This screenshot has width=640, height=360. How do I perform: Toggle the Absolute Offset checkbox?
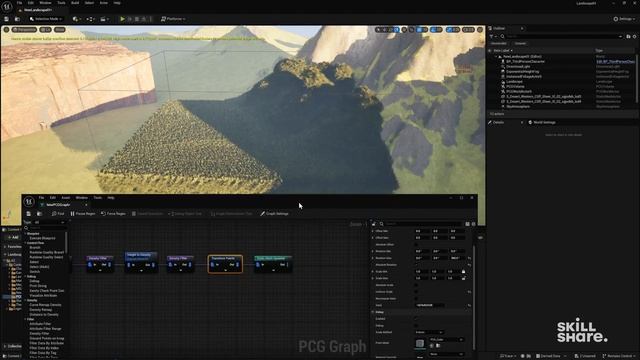tap(416, 244)
